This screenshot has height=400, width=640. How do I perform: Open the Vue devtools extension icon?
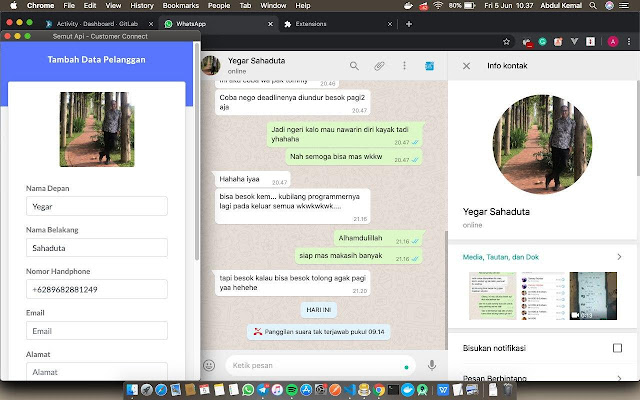click(x=574, y=42)
